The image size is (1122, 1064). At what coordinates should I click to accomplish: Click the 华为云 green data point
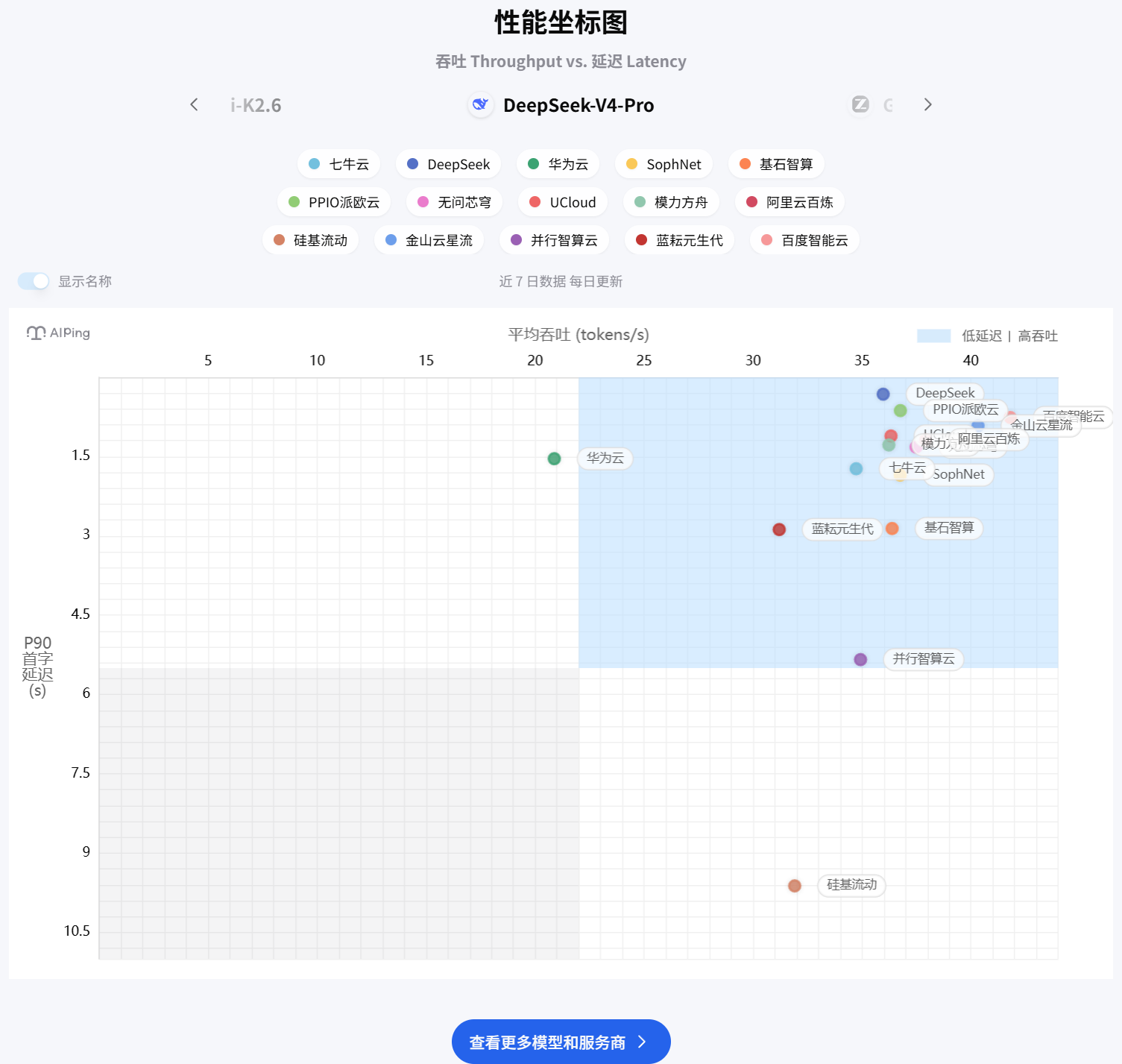(554, 459)
